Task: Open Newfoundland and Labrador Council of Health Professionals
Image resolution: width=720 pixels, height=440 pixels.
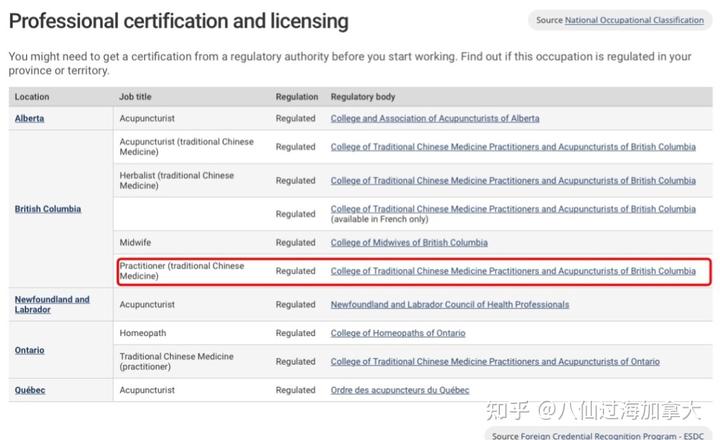Action: click(x=450, y=305)
